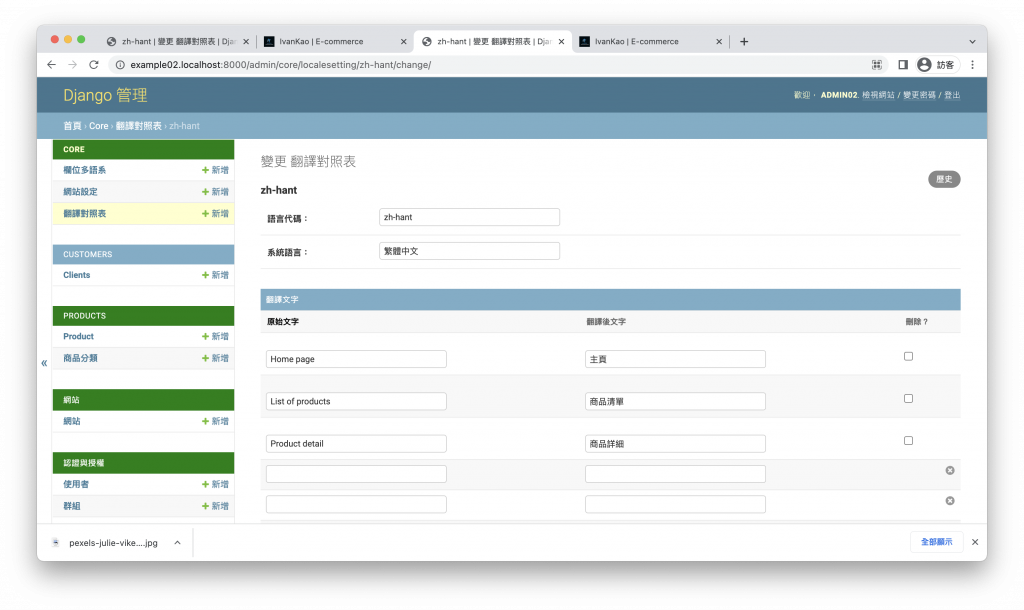Image resolution: width=1024 pixels, height=610 pixels.
Task: Close the first zh-hant tab
Action: 246,41
